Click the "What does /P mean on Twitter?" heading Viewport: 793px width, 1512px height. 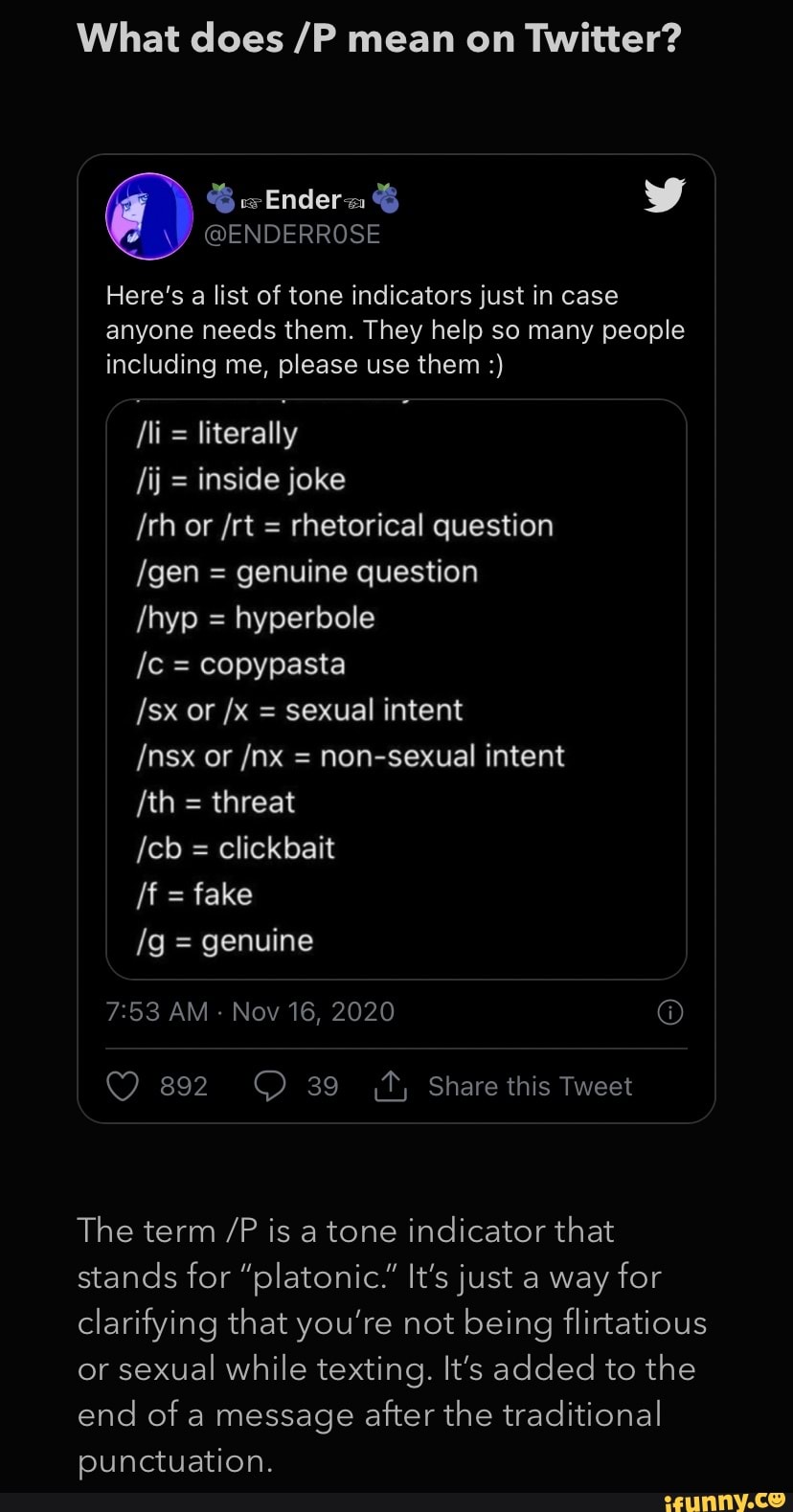click(379, 39)
